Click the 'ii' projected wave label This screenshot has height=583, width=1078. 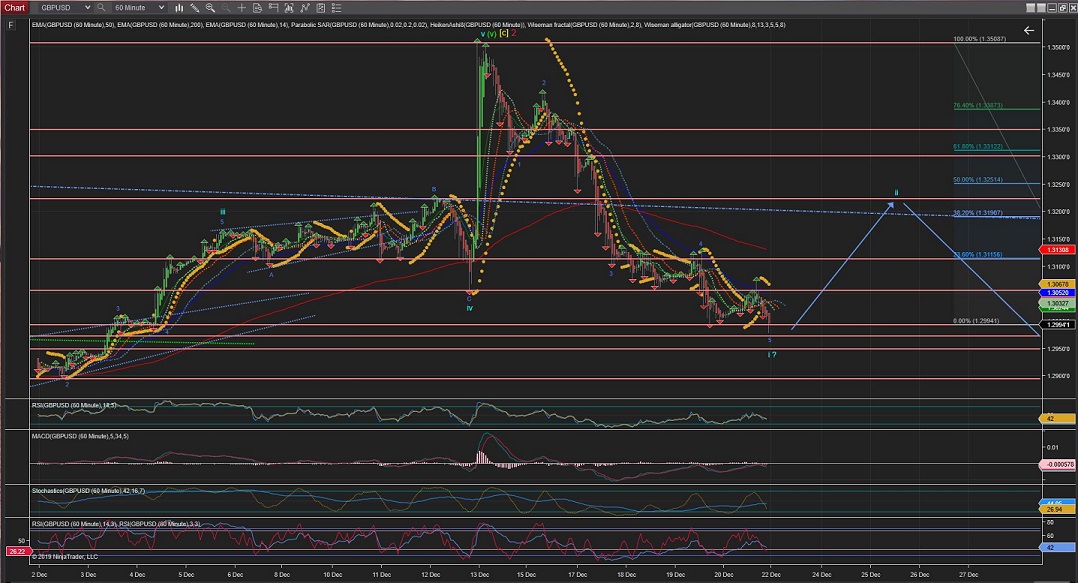pos(896,192)
